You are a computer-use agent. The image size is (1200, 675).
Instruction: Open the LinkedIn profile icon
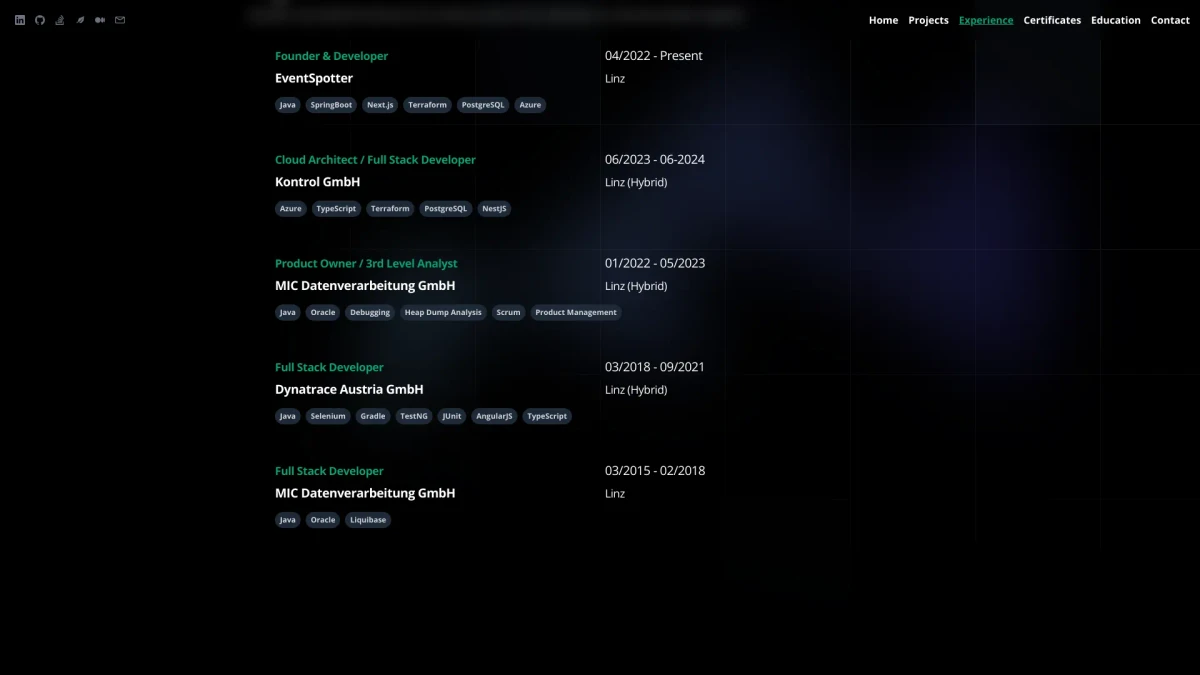(x=20, y=20)
